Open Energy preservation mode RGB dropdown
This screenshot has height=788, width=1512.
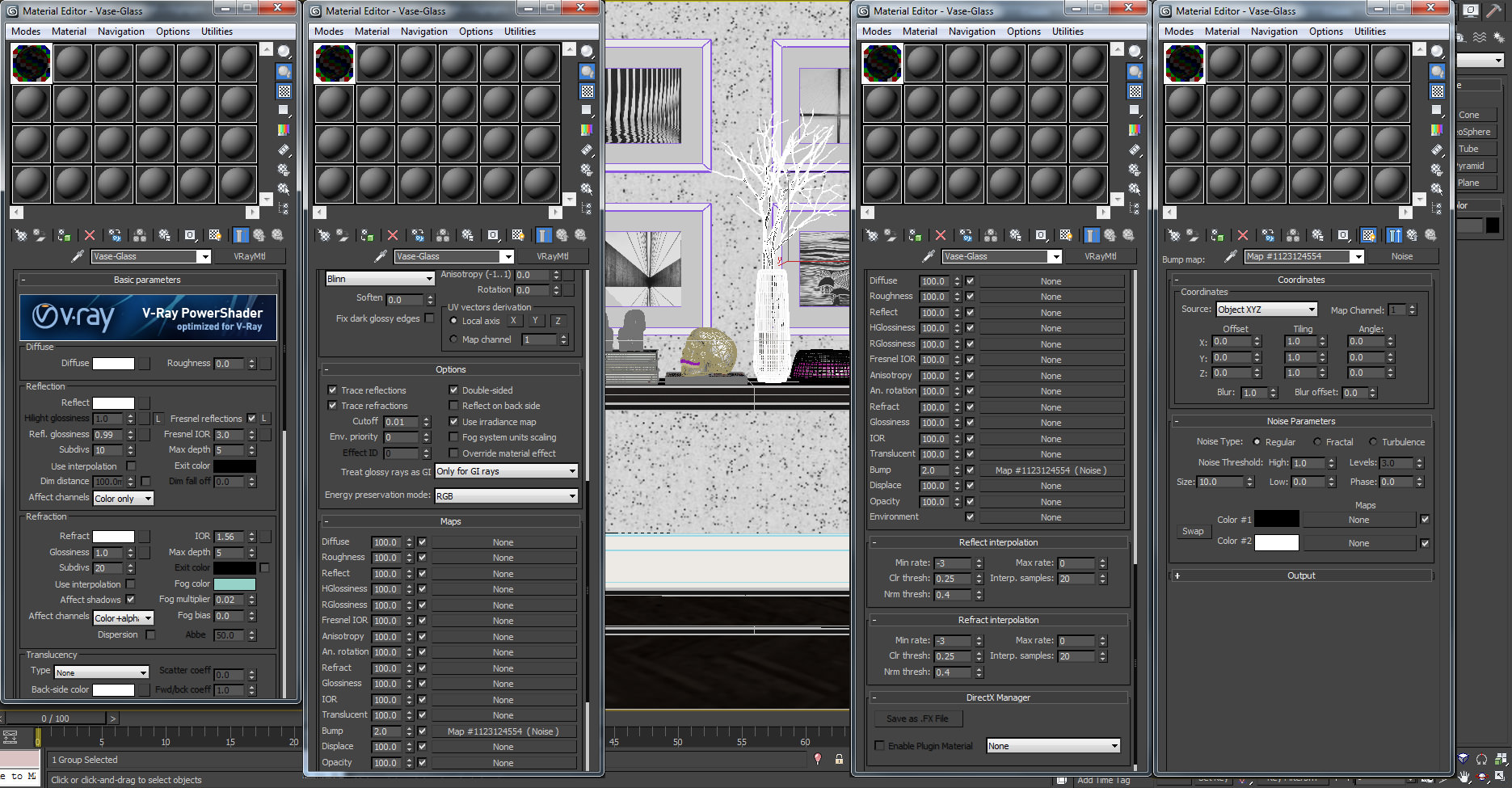[x=507, y=495]
